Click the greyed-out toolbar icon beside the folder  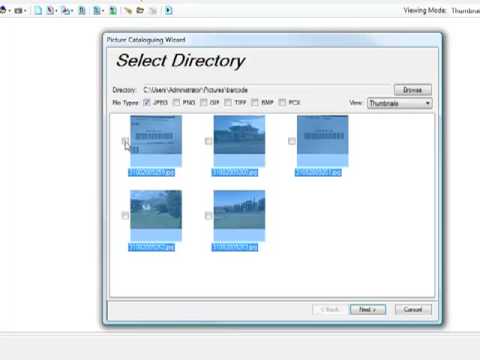tap(153, 11)
